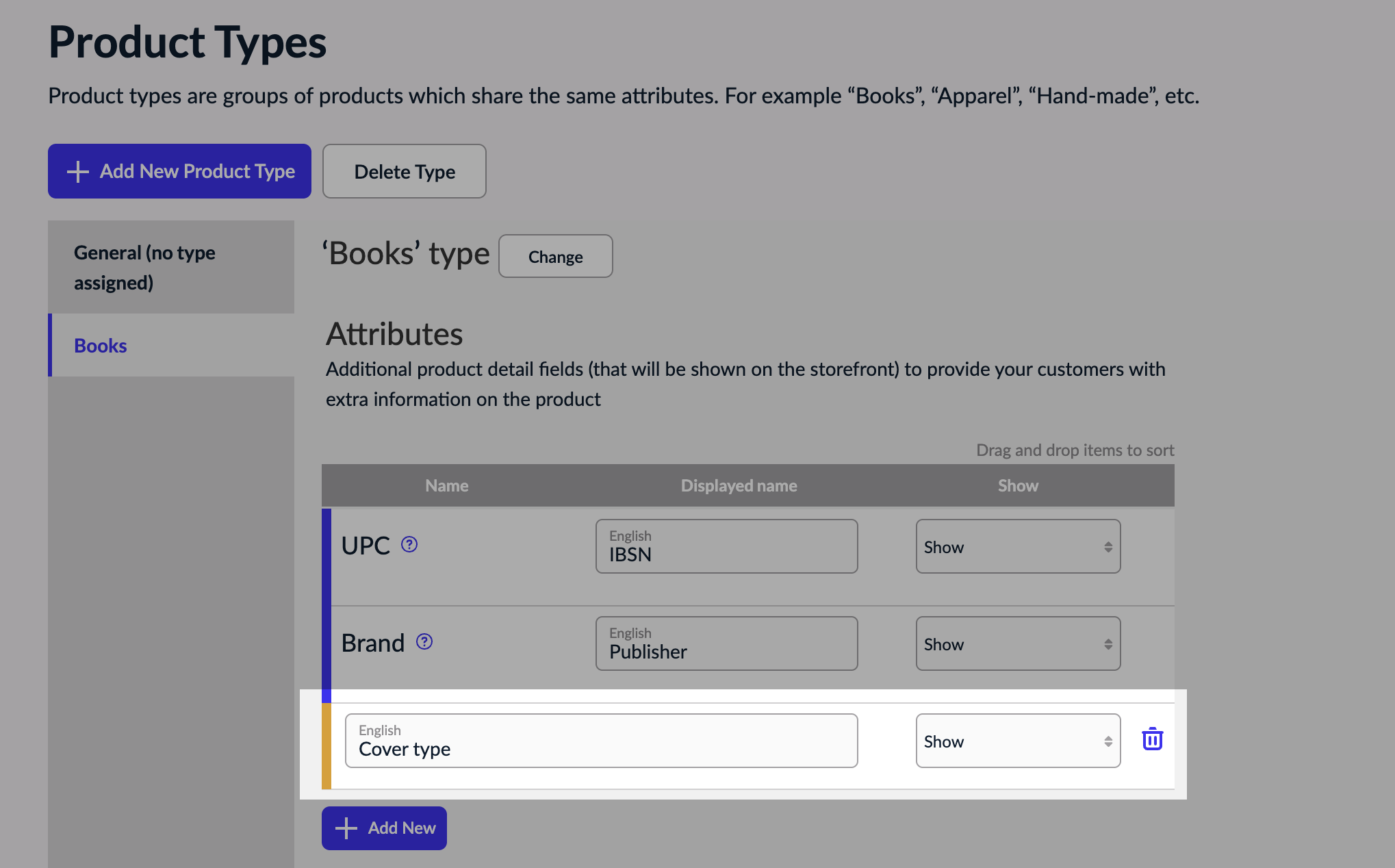Open the Show dropdown for UPC
The image size is (1395, 868).
[1018, 546]
